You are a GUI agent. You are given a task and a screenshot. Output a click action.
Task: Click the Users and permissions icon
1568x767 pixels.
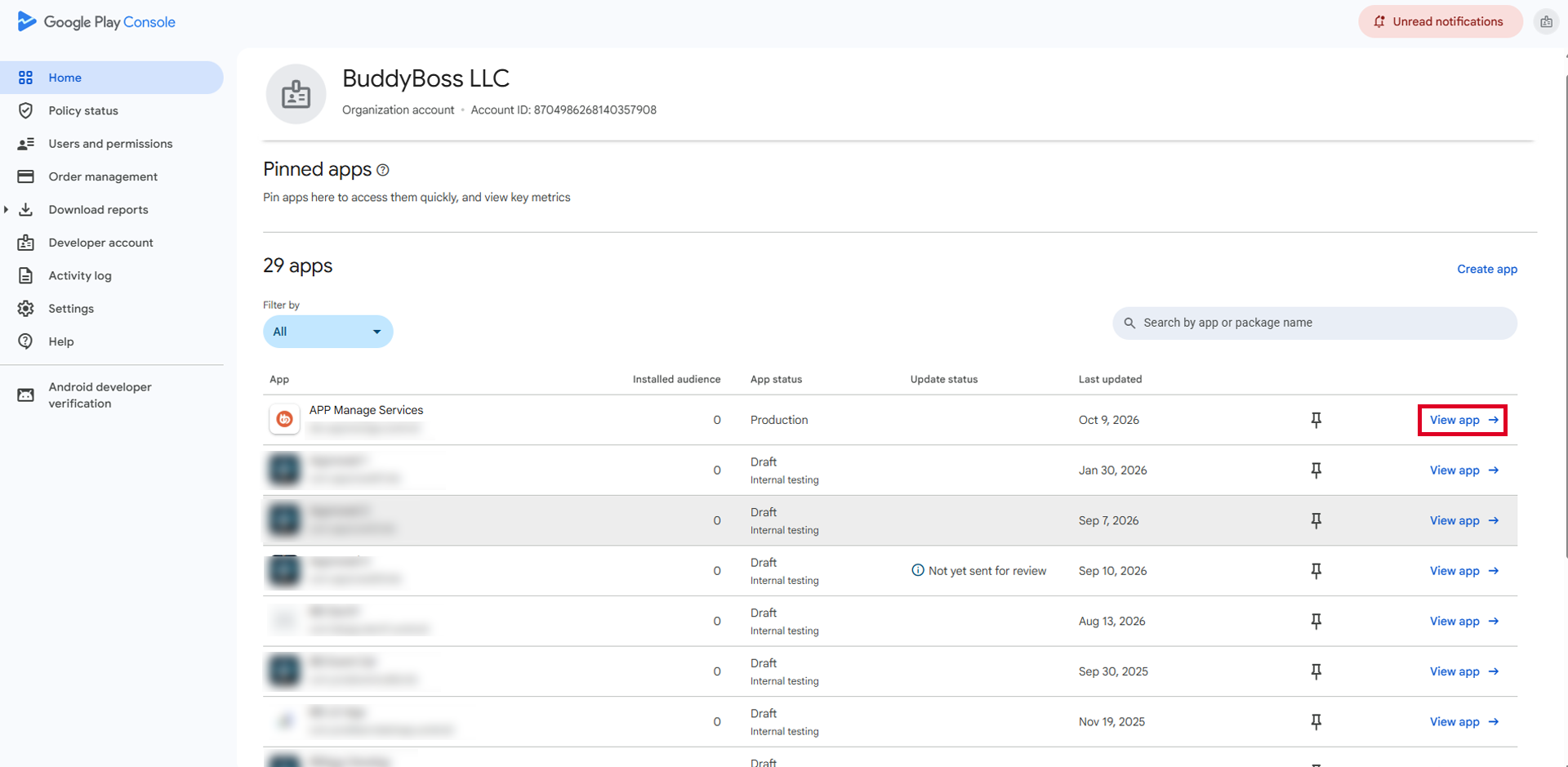click(x=26, y=144)
